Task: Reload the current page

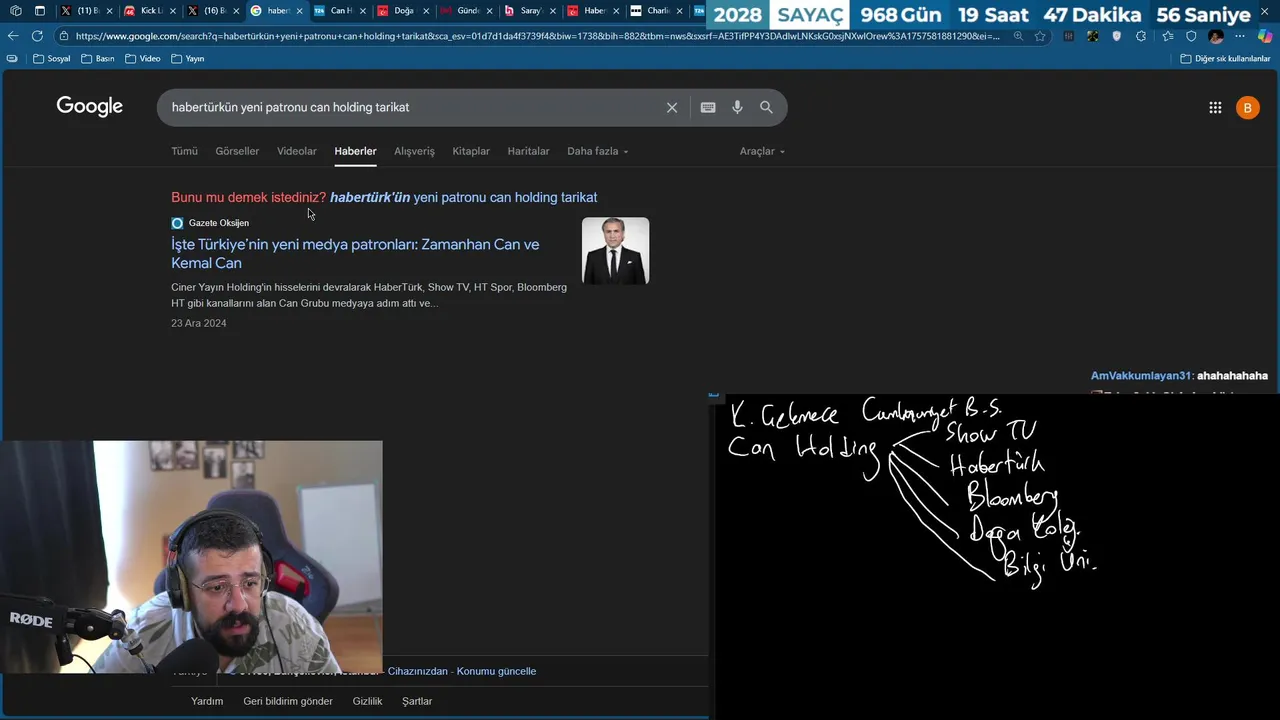Action: (37, 36)
